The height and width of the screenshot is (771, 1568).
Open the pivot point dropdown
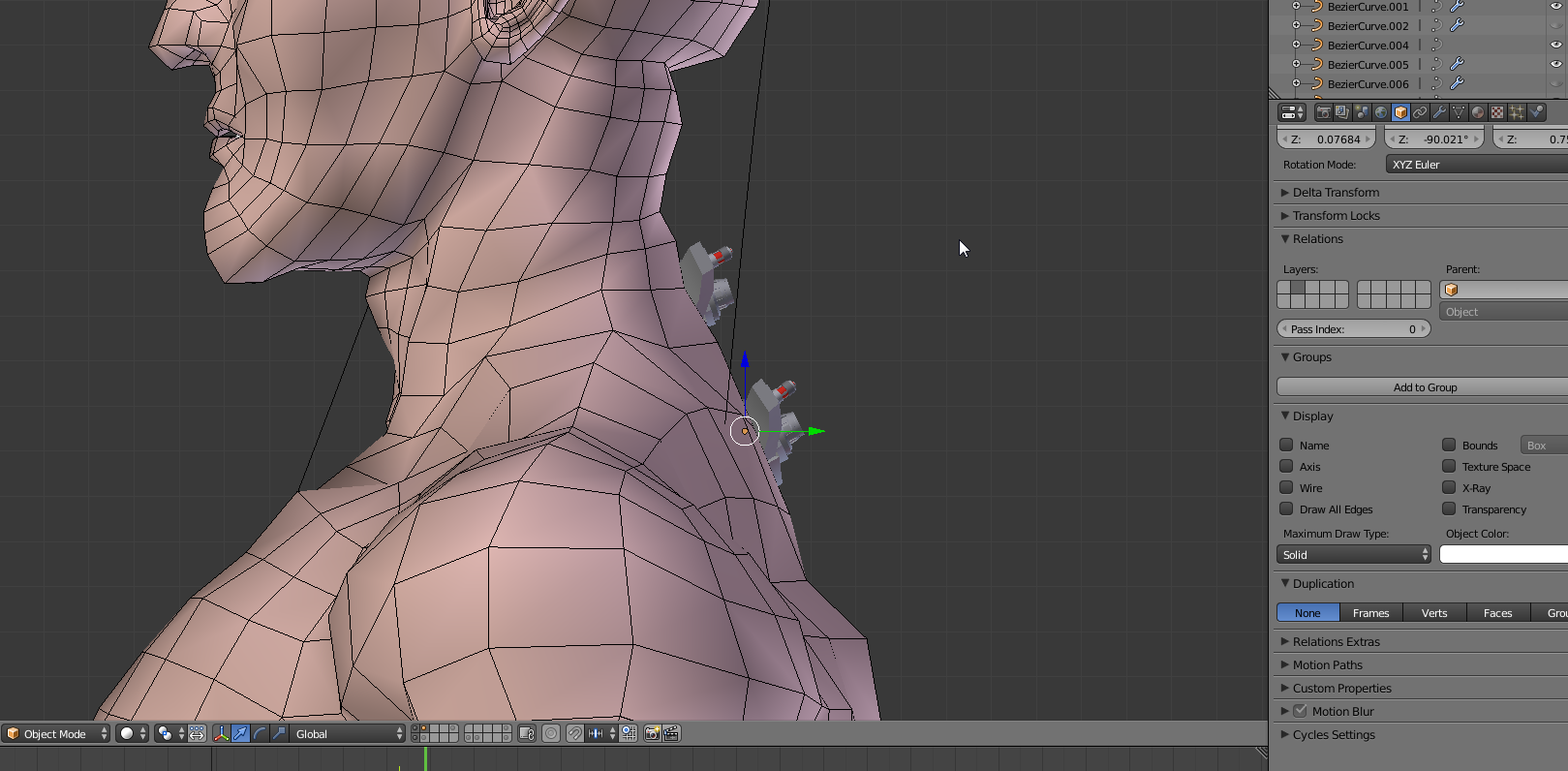(170, 733)
